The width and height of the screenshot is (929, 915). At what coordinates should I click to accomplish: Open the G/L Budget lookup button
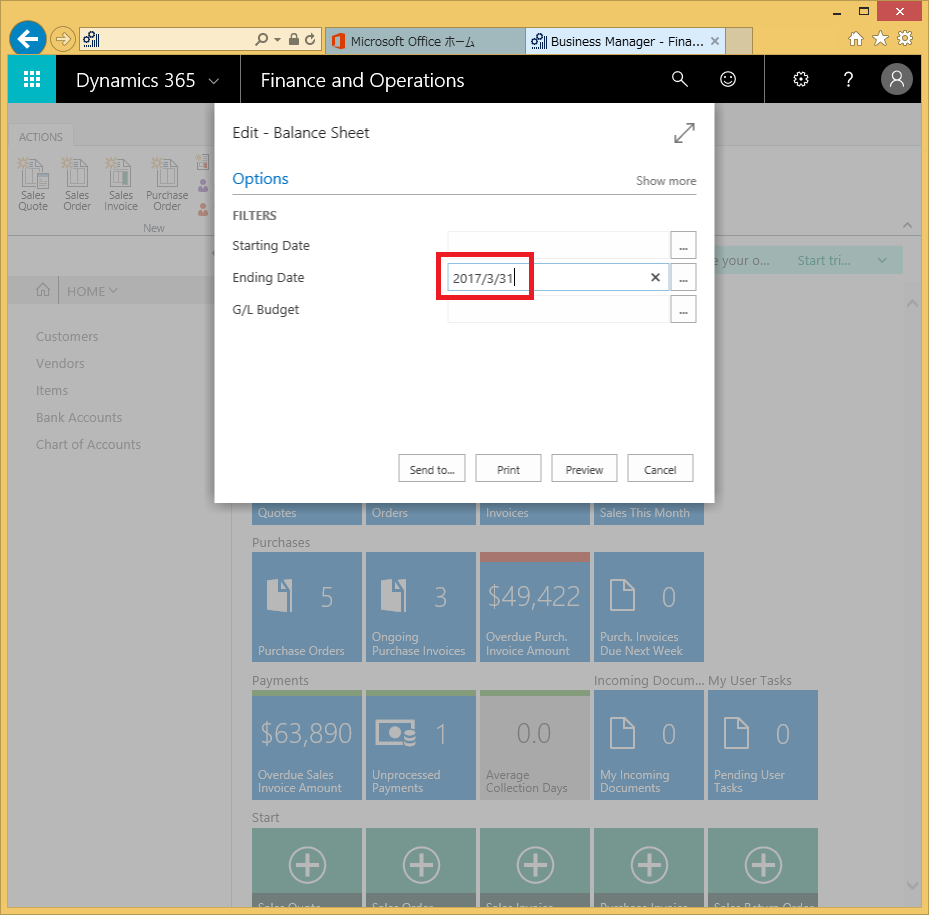pyautogui.click(x=683, y=309)
